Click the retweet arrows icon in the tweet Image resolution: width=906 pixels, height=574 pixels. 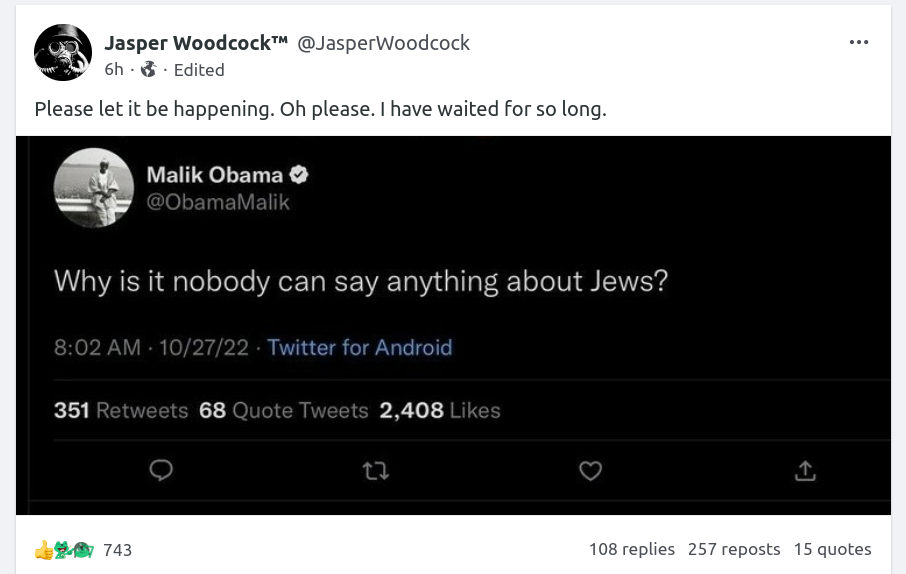pos(375,470)
